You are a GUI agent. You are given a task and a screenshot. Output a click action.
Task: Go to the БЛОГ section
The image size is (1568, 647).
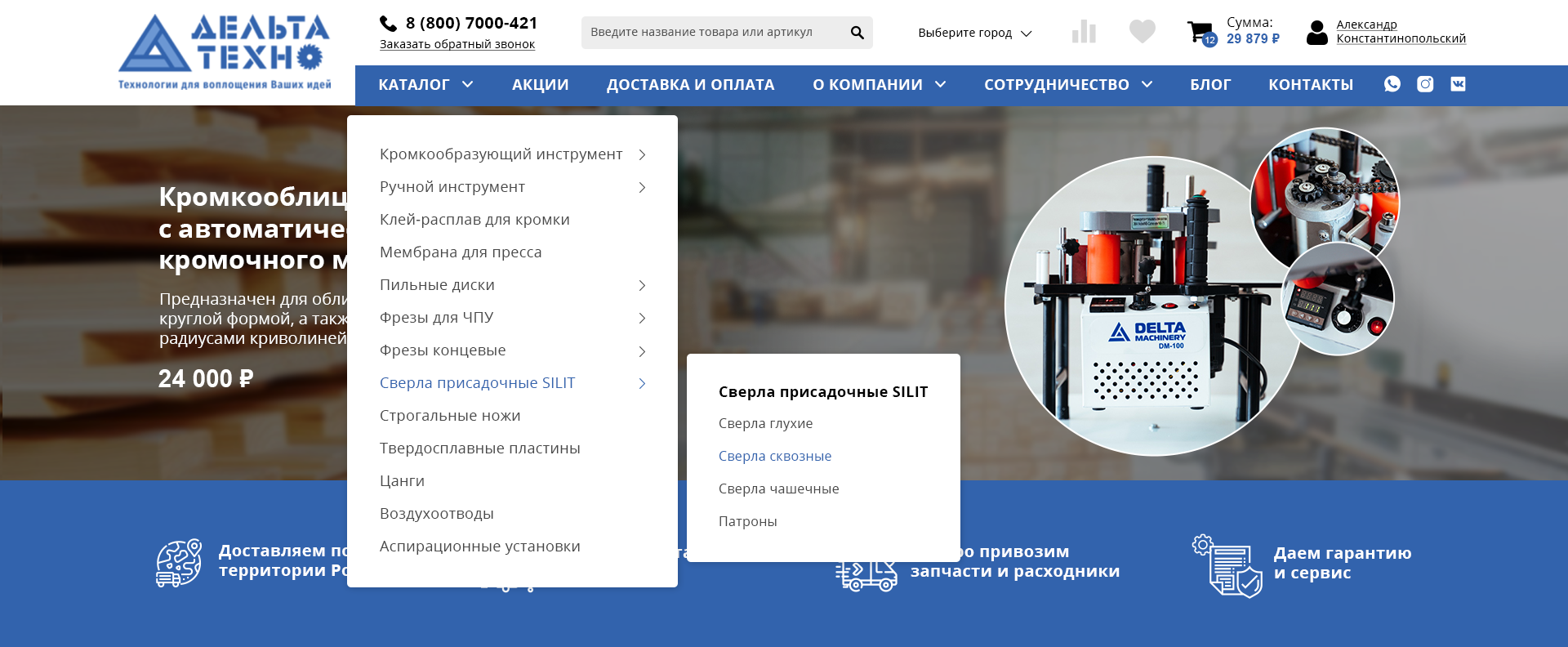tap(1210, 85)
